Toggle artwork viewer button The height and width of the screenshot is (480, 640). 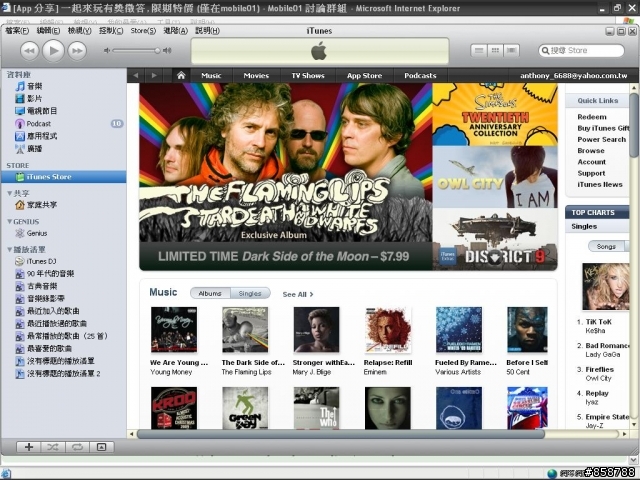click(x=101, y=447)
